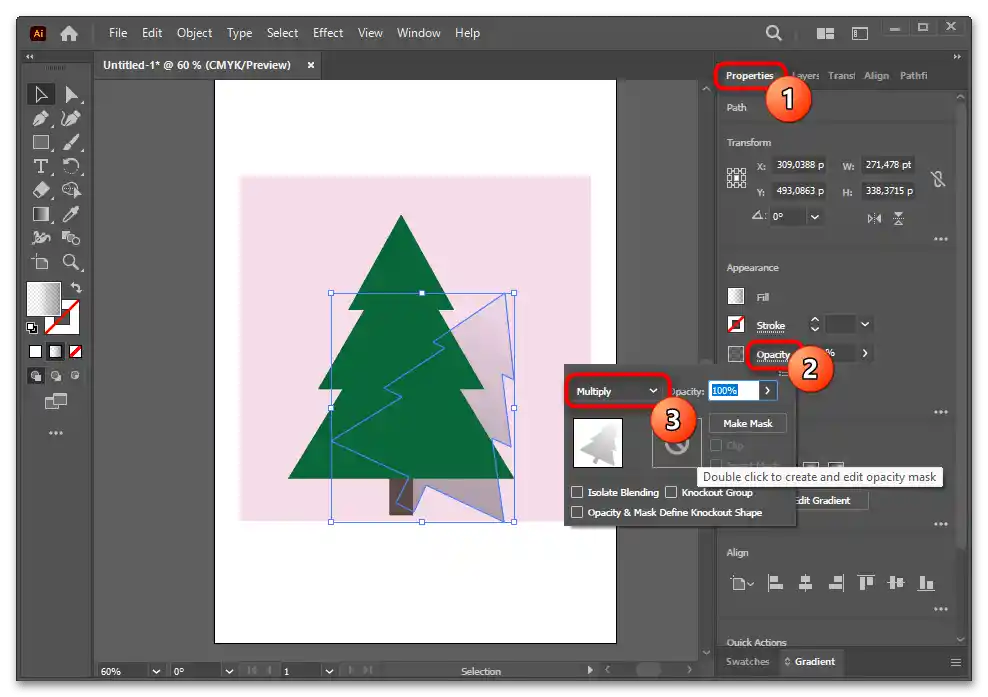Select the Pen tool
Image resolution: width=988 pixels, height=697 pixels.
[40, 118]
